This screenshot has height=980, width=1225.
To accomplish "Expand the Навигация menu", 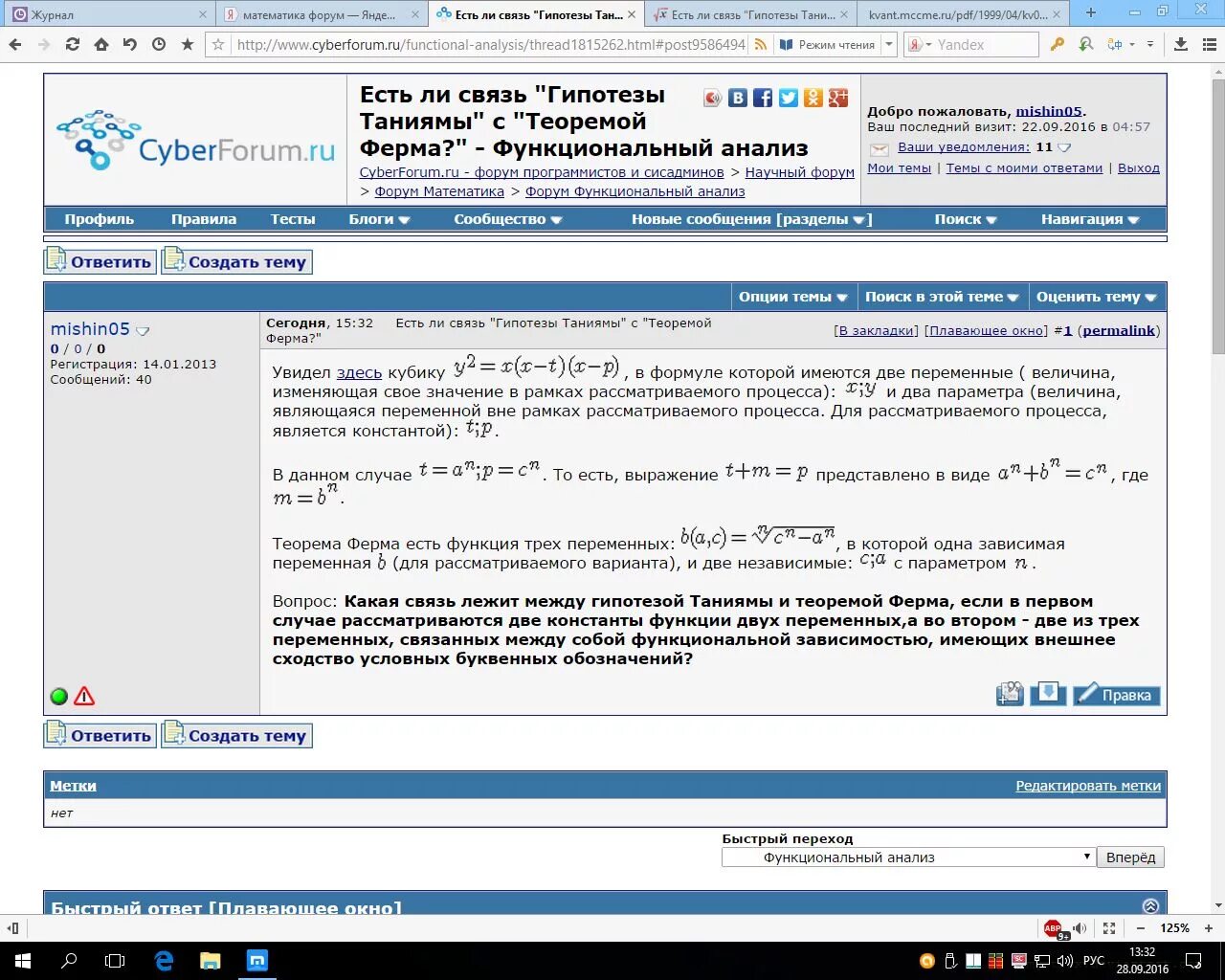I will [x=1090, y=219].
